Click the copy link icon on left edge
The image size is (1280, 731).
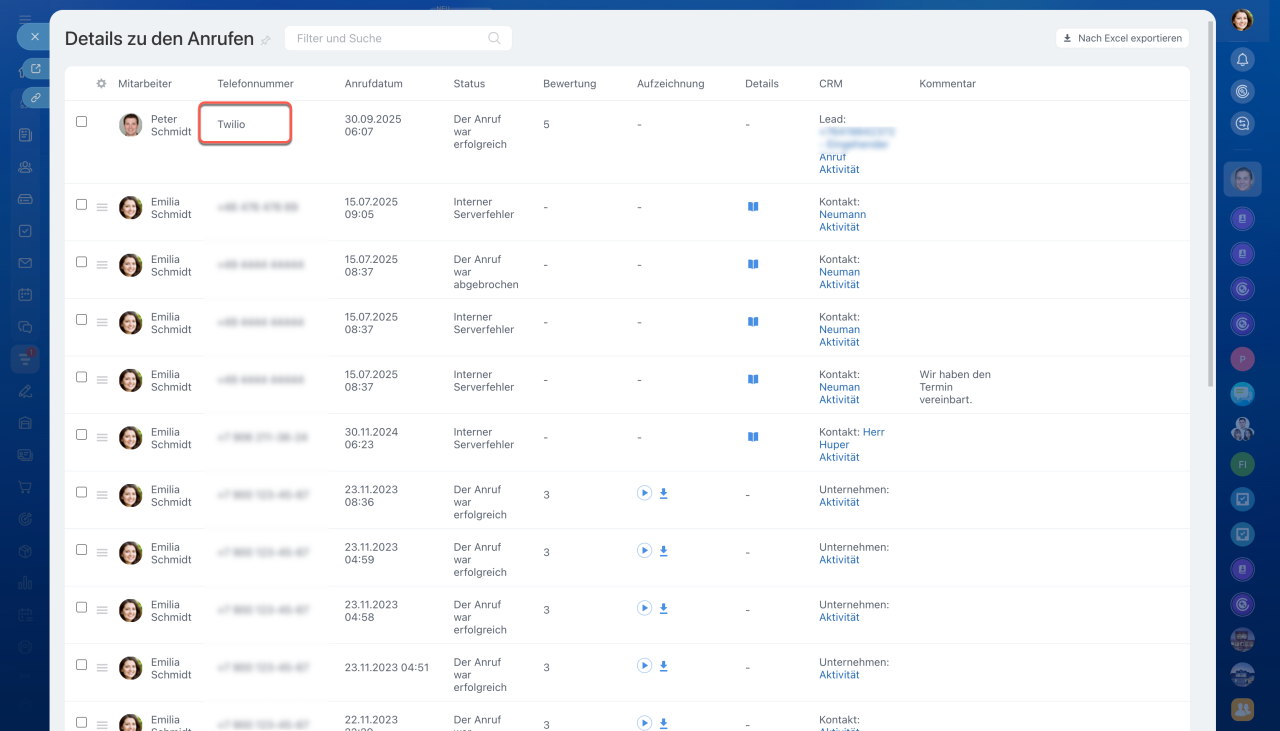point(35,98)
